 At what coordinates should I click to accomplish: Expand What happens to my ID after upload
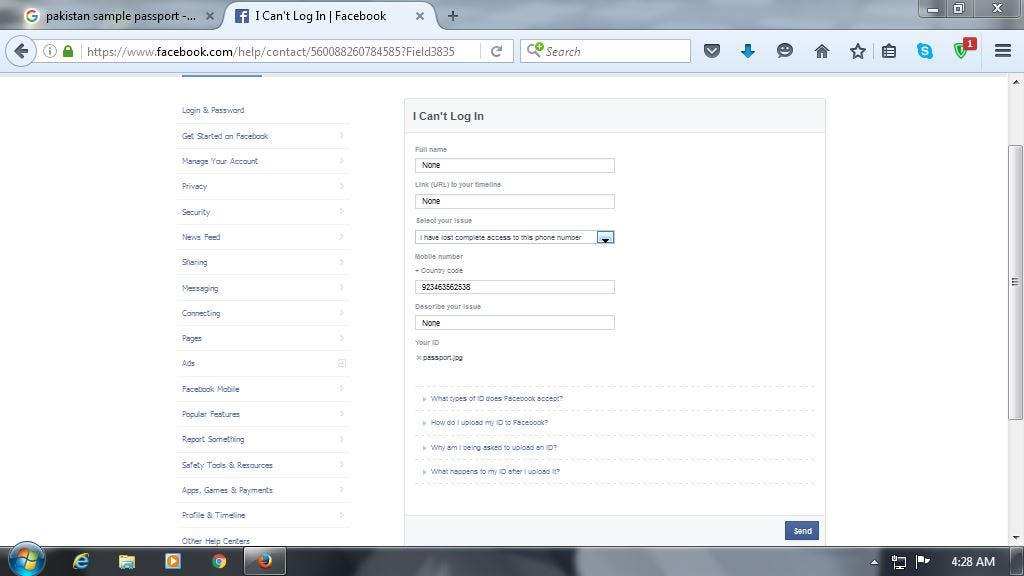(495, 472)
